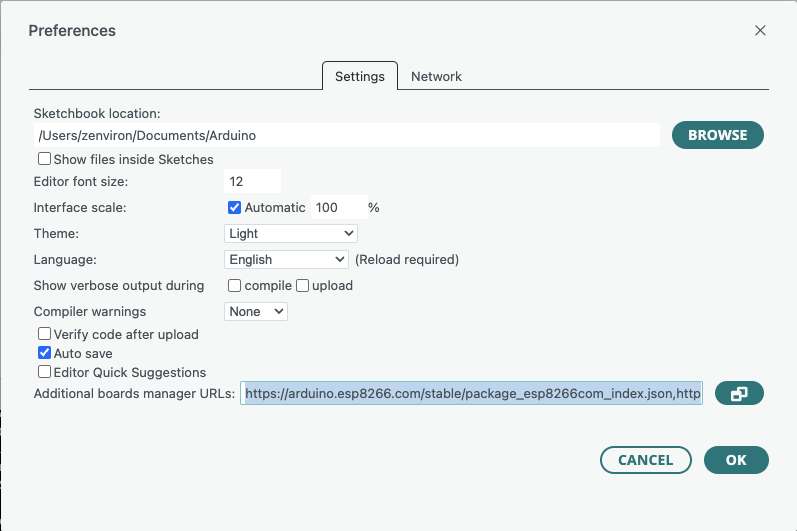Expand the Language dropdown
Viewport: 797px width, 531px height.
(287, 259)
